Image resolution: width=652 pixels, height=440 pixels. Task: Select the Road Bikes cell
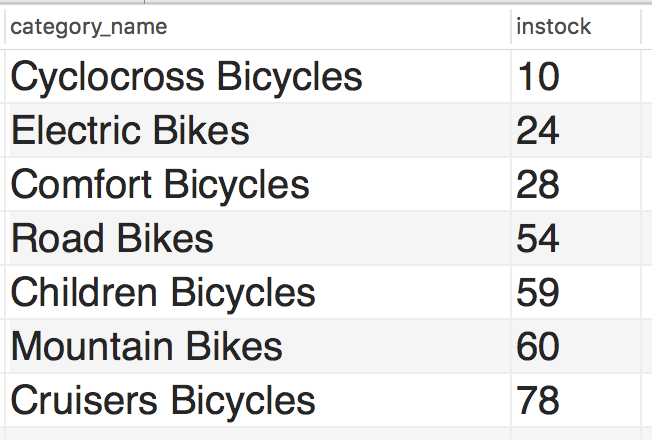(x=258, y=238)
